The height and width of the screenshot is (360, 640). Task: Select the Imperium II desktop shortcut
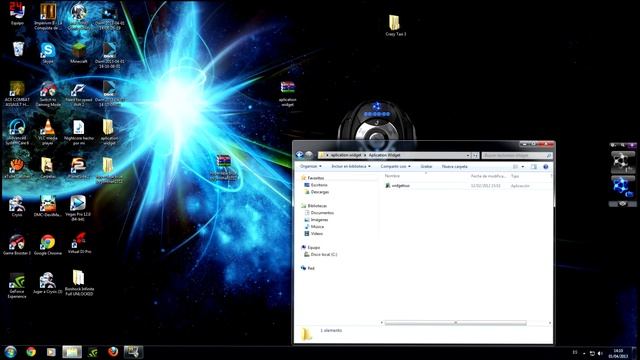click(48, 16)
